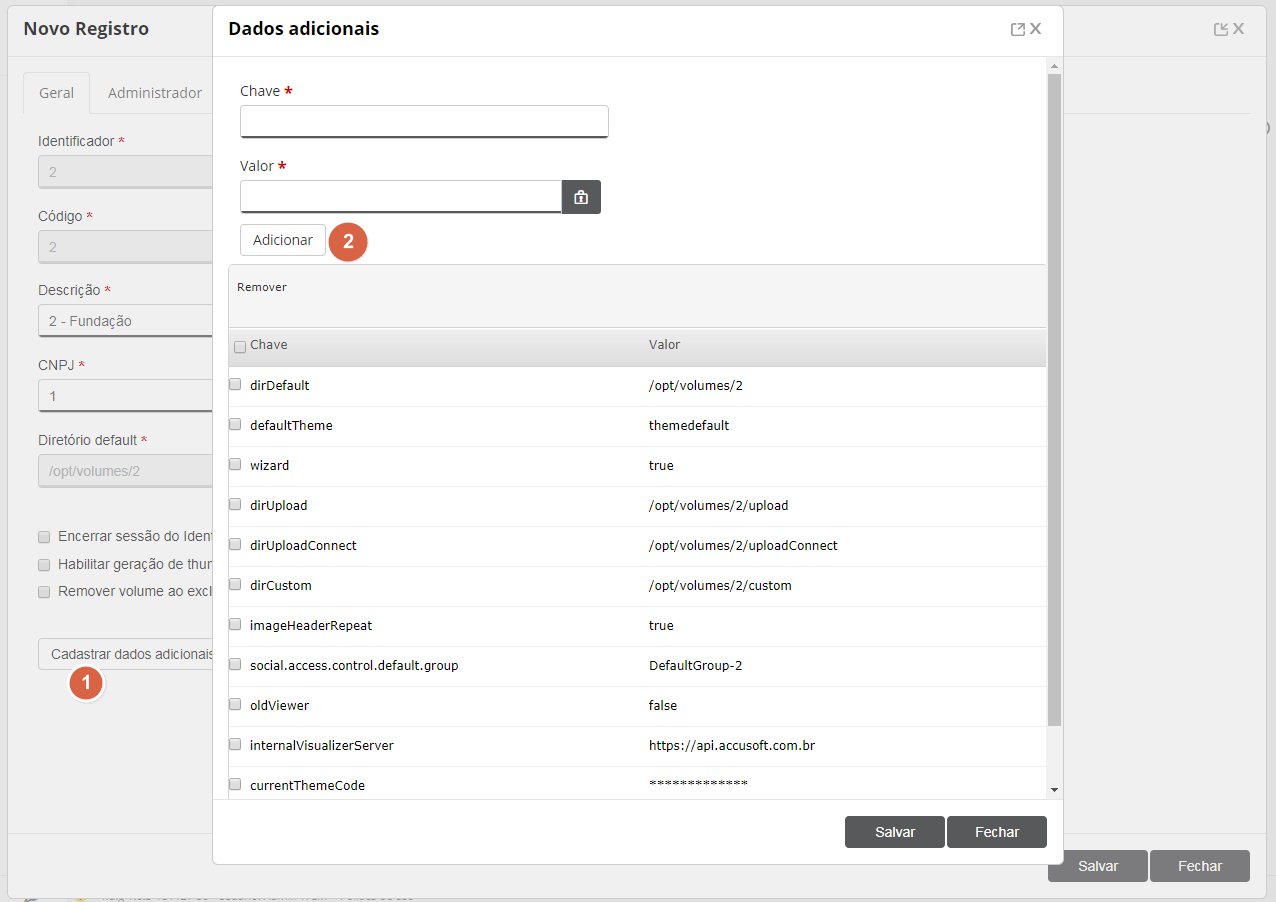Click the lock icon beside Valor field
The width and height of the screenshot is (1276, 902).
(x=581, y=197)
